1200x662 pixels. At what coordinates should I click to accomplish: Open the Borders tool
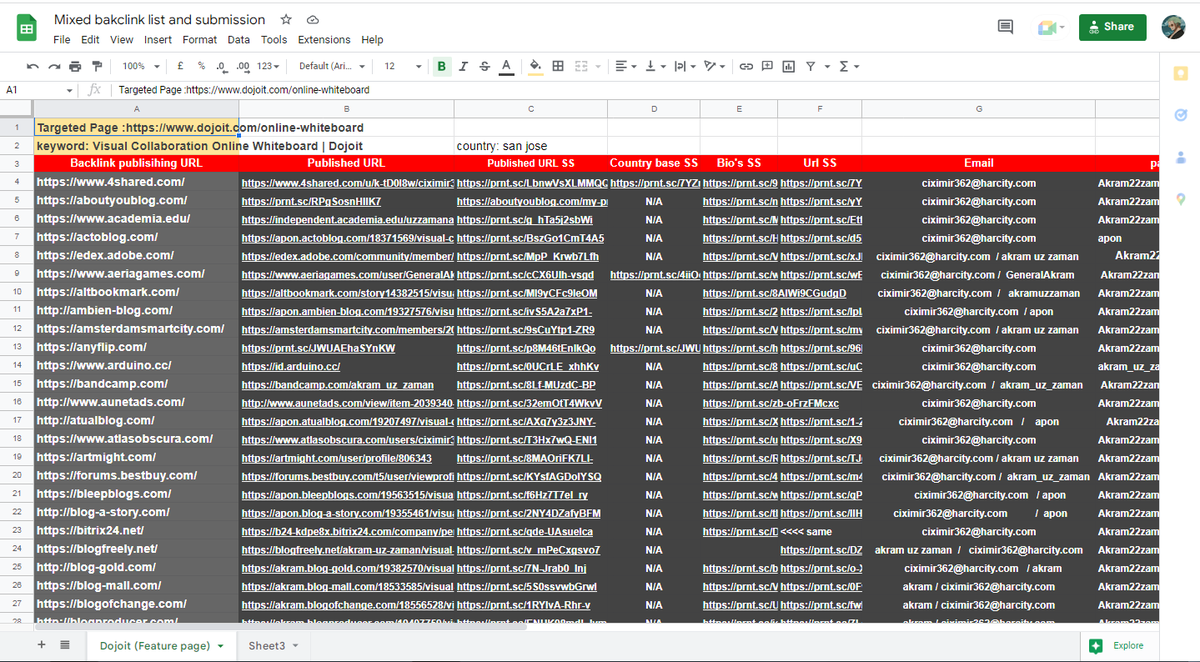557,66
